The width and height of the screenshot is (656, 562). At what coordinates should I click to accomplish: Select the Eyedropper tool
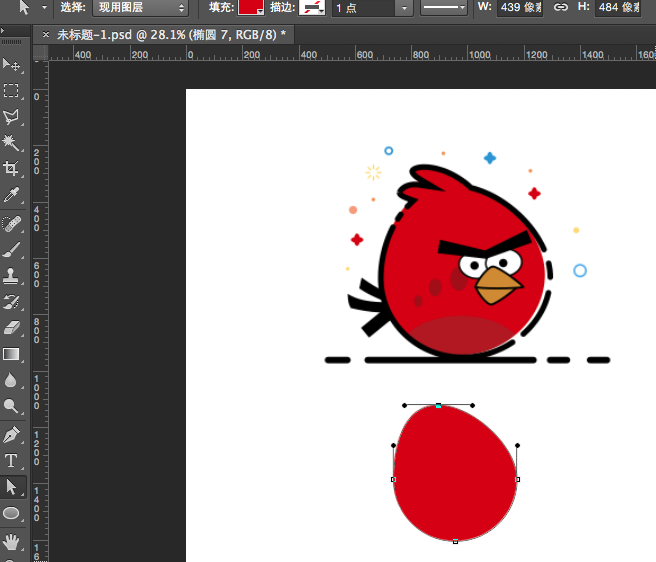[x=11, y=195]
